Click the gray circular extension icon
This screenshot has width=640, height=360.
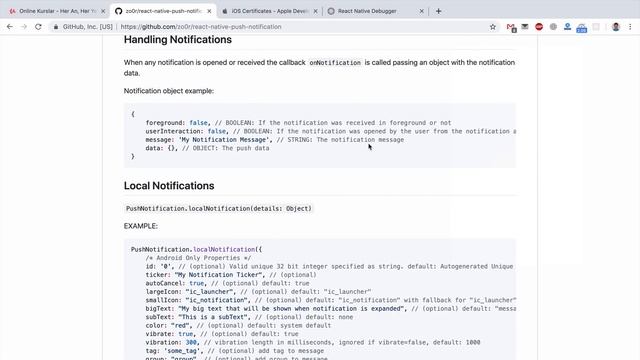(553, 27)
